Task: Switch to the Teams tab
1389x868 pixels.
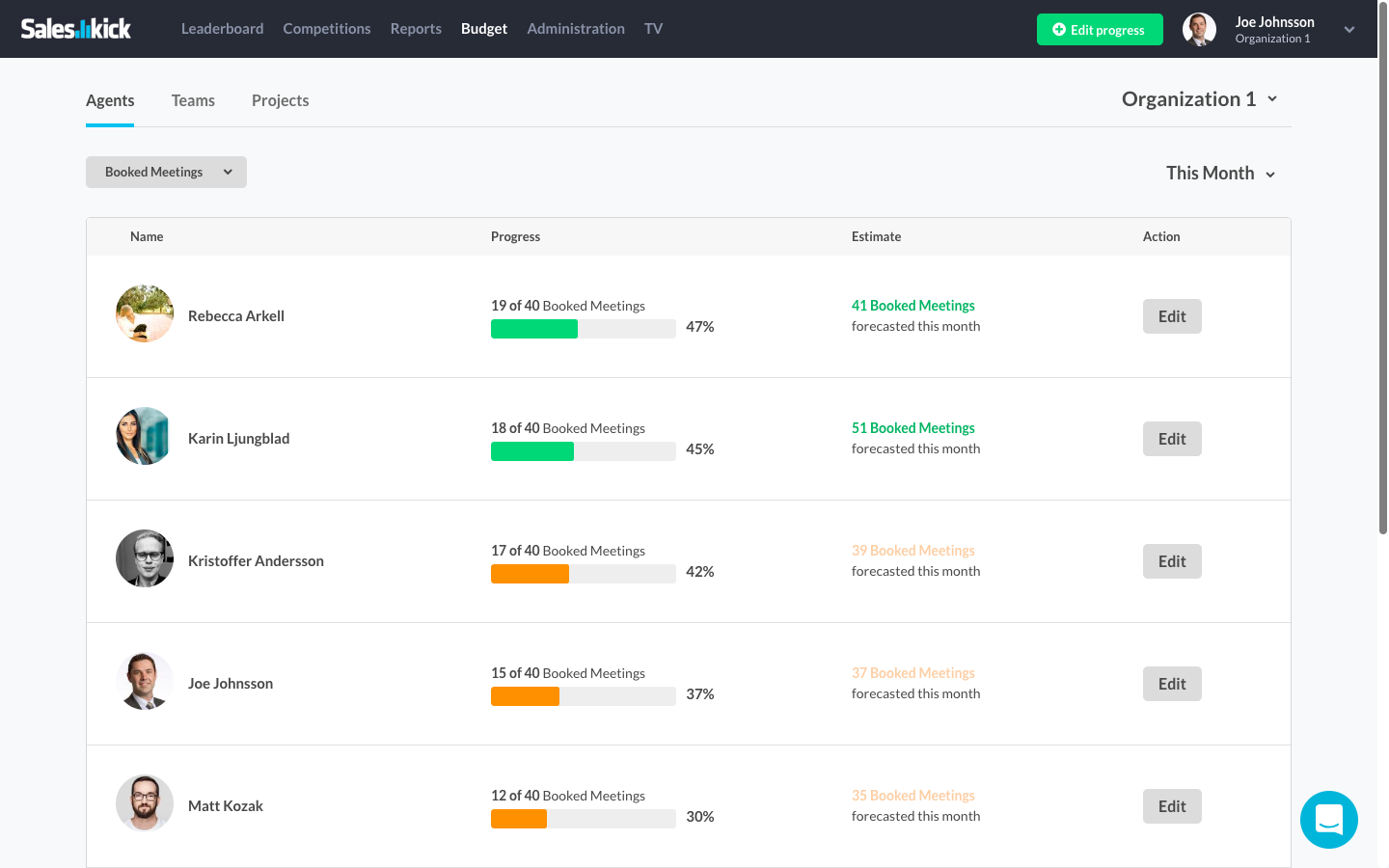Action: pos(193,100)
